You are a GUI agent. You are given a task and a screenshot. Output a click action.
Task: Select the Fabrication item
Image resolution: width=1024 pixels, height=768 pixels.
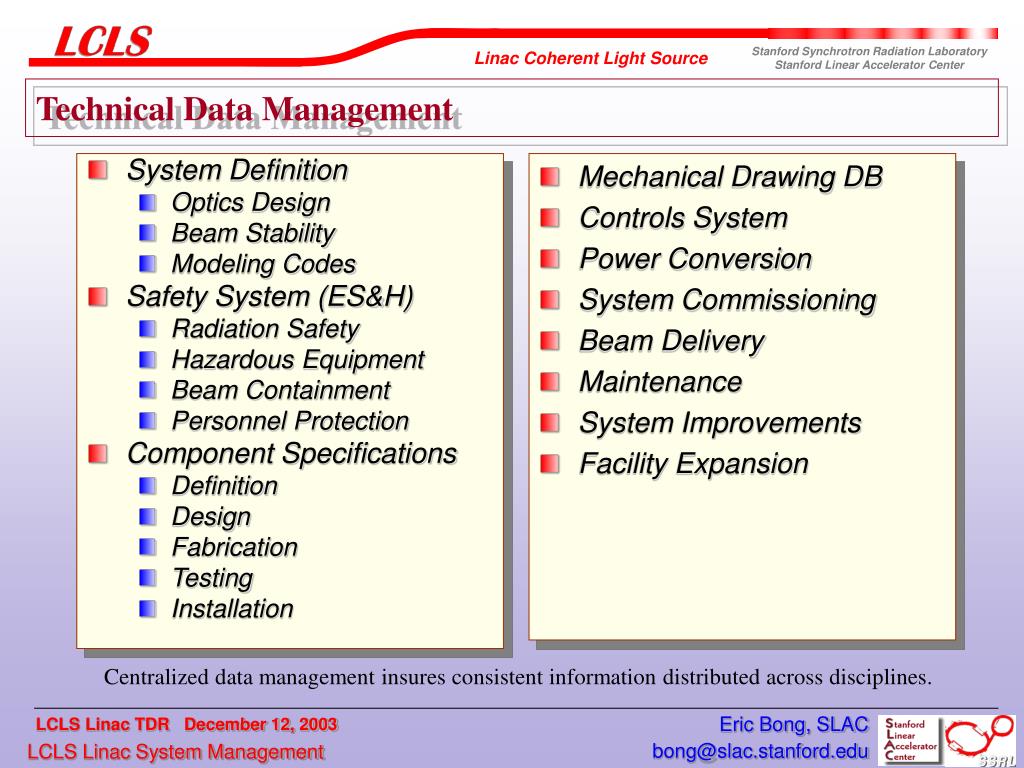(x=235, y=547)
